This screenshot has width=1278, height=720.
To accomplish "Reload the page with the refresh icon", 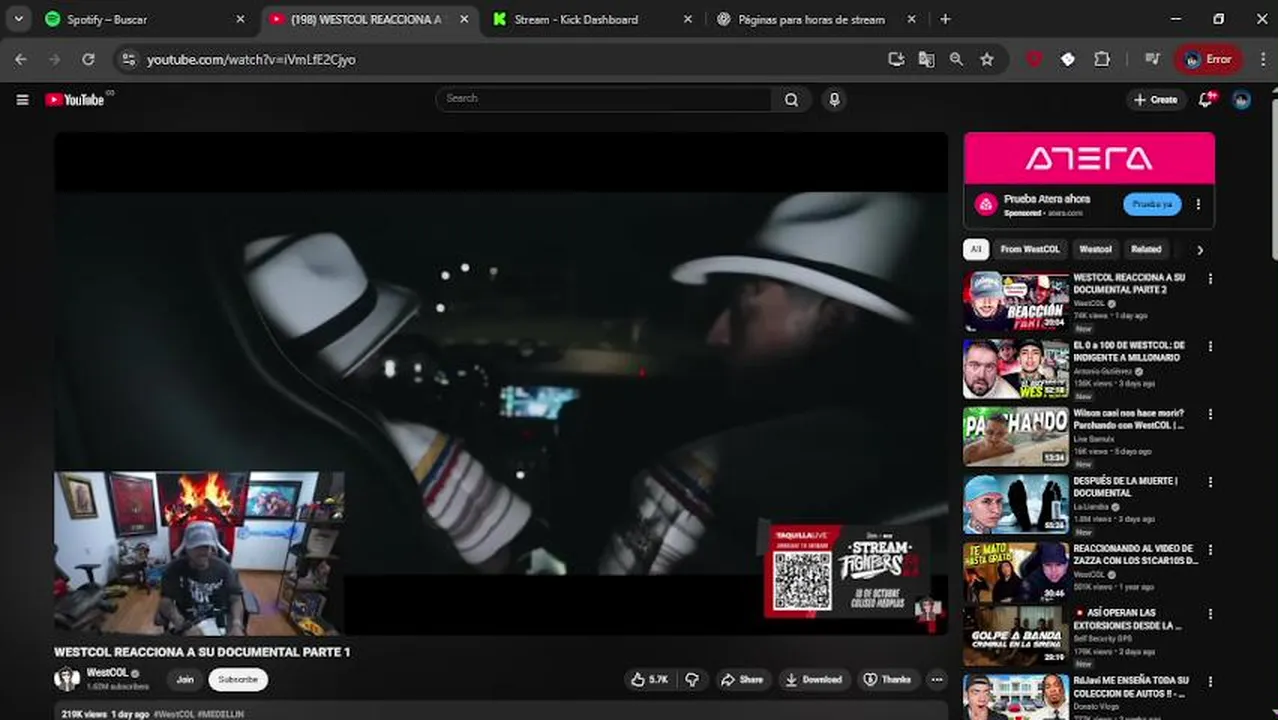I will pos(88,59).
